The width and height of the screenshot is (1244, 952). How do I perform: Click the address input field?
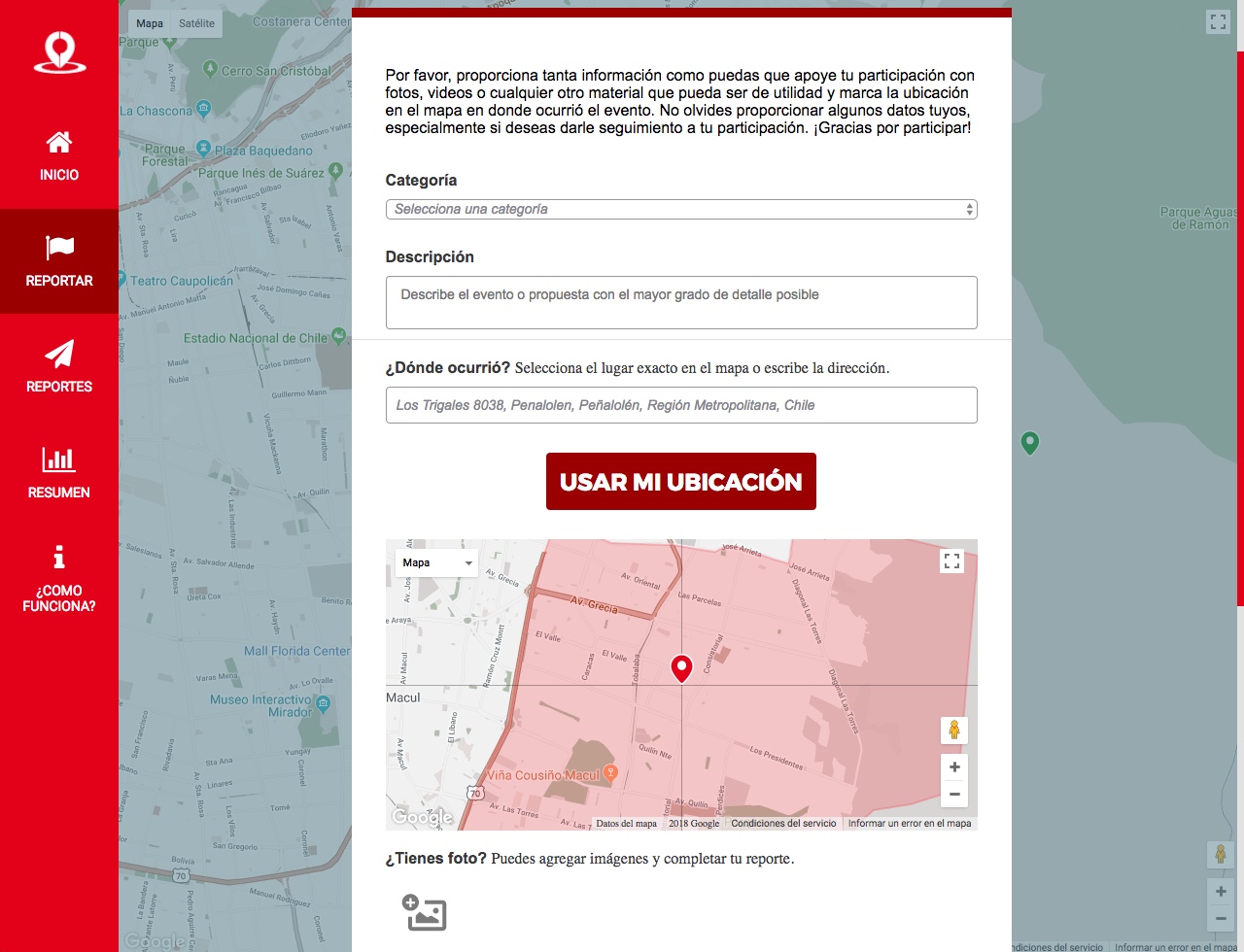pos(680,405)
